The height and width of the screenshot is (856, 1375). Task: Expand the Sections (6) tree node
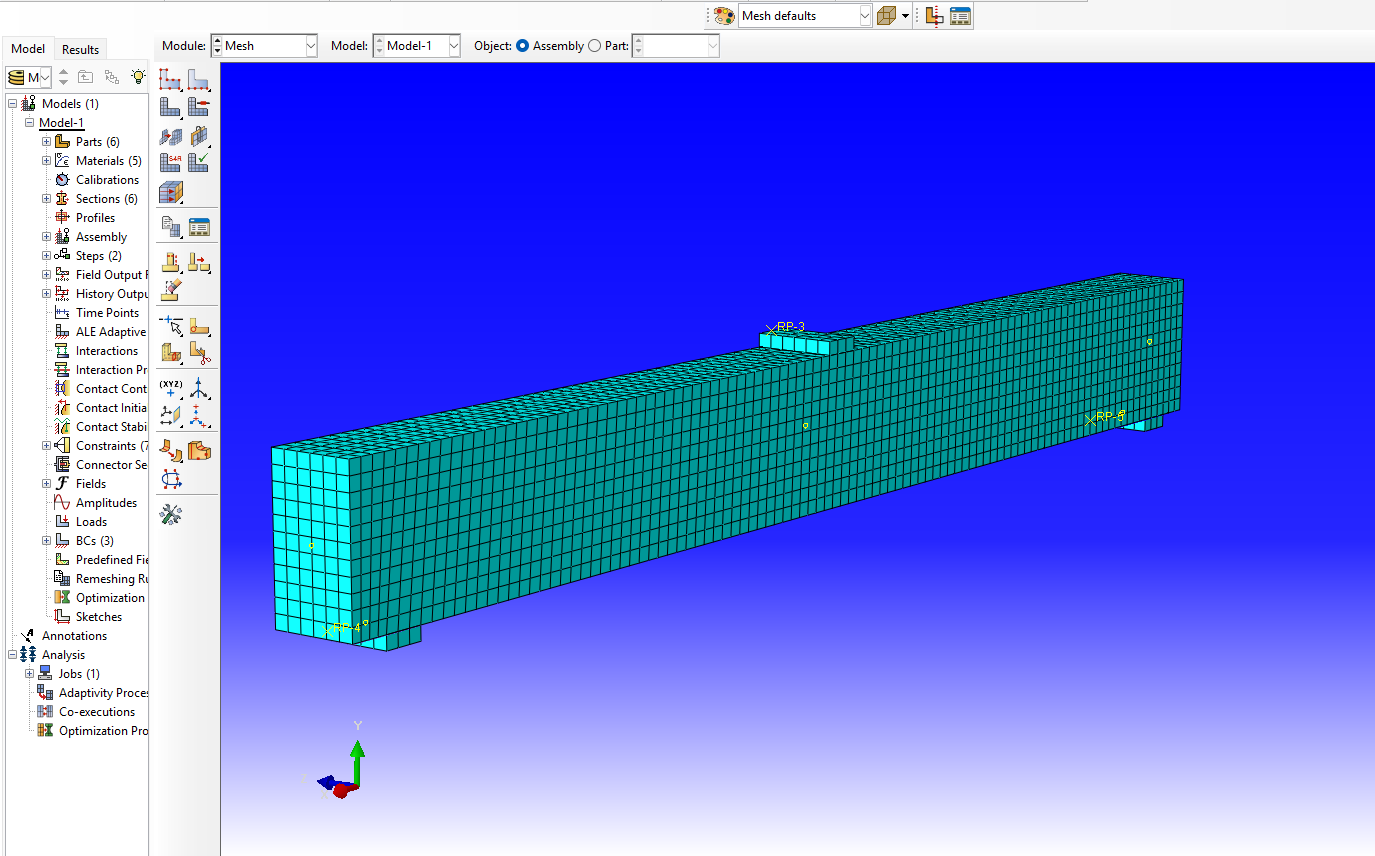(46, 199)
